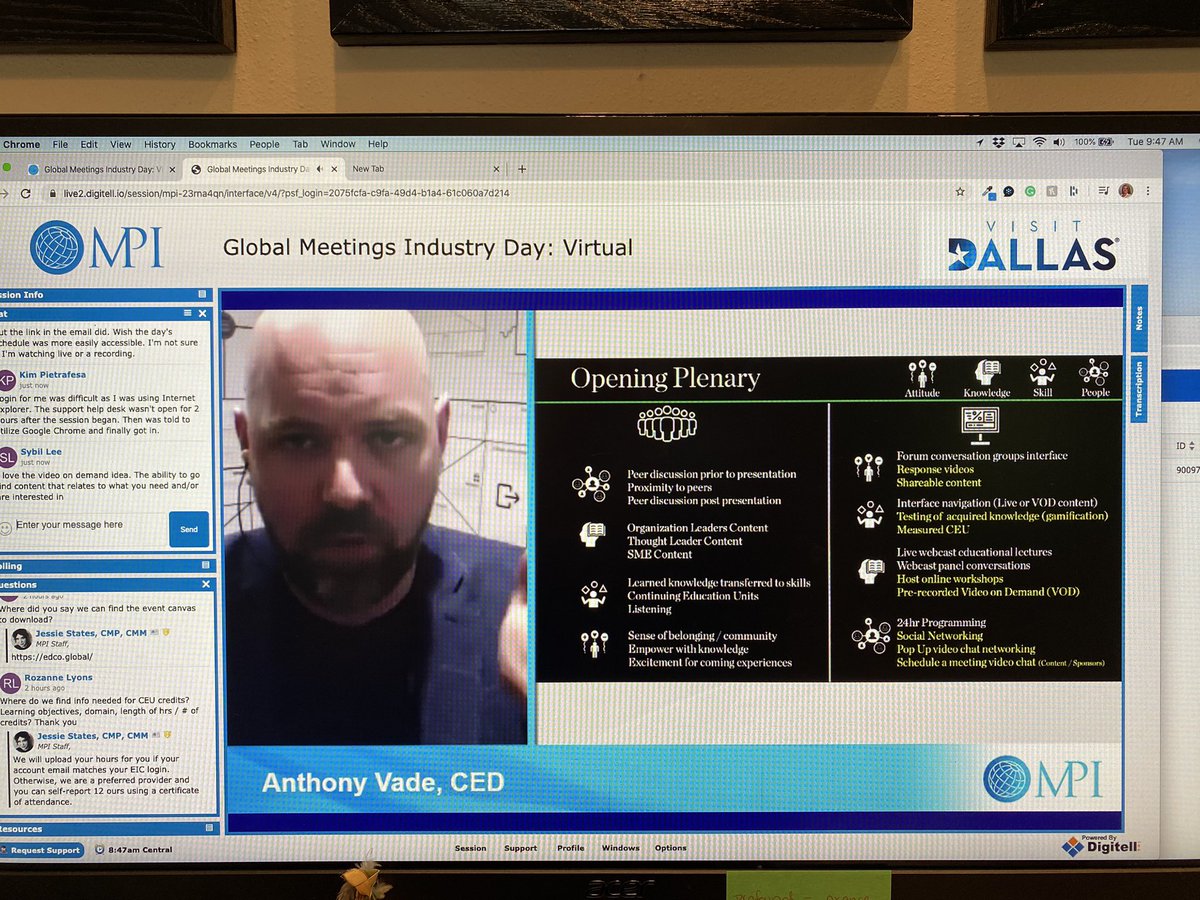The image size is (1200, 900).
Task: Open the View menu
Action: pyautogui.click(x=120, y=144)
